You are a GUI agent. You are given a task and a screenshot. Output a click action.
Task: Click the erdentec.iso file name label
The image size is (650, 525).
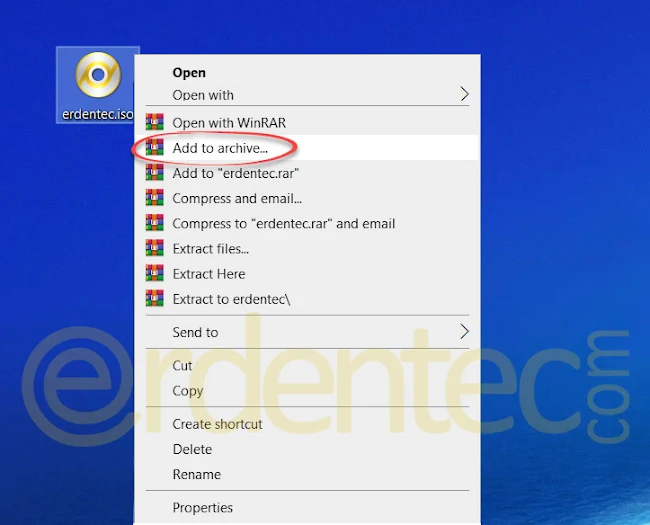[98, 114]
